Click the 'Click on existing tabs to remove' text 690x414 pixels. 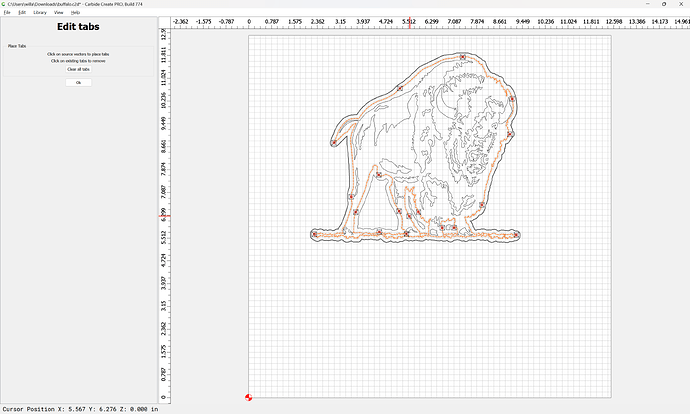pos(78,61)
